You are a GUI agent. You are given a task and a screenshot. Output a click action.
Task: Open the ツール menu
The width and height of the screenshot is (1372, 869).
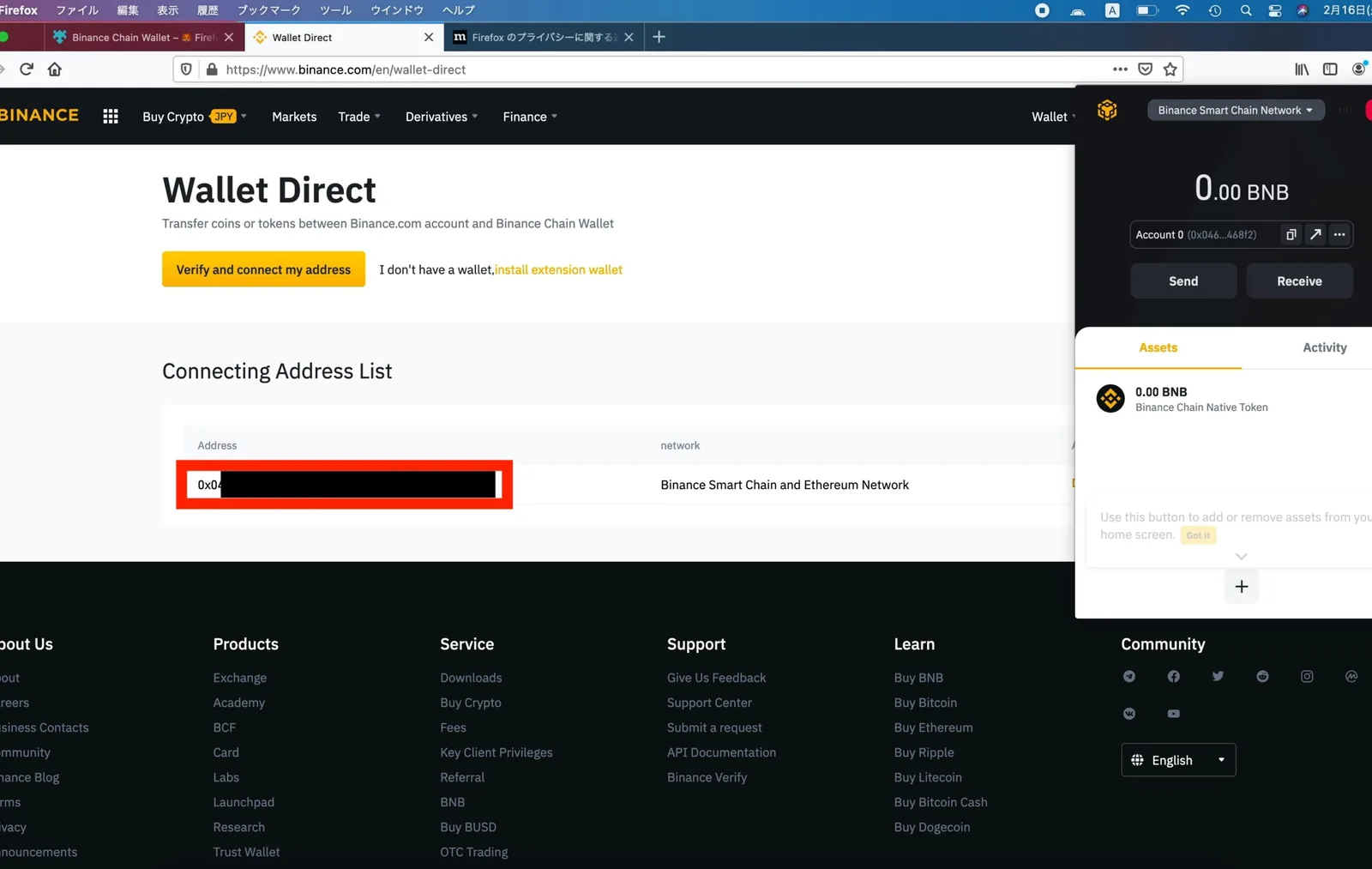coord(336,10)
